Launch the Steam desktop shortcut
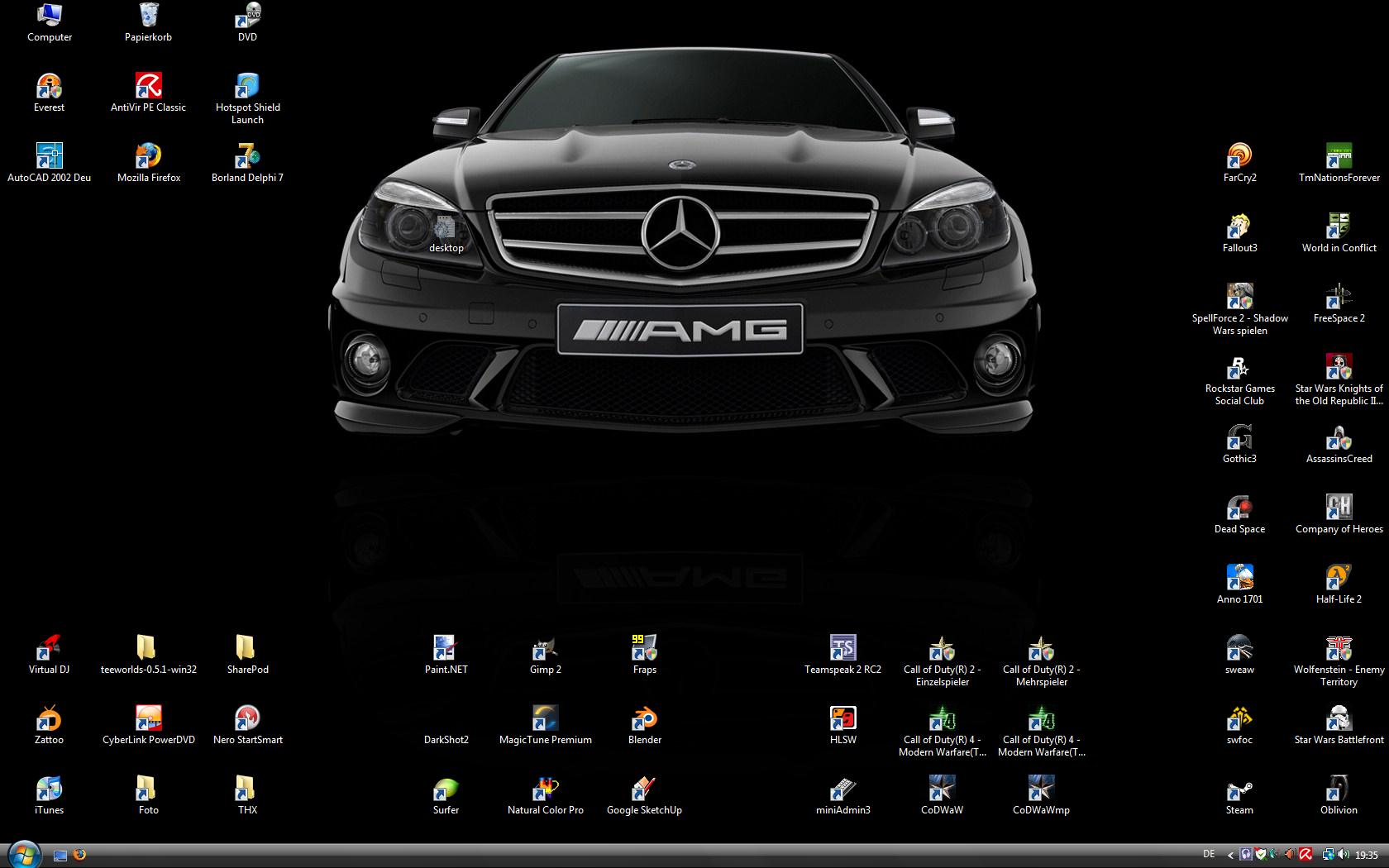1389x868 pixels. pyautogui.click(x=1239, y=789)
